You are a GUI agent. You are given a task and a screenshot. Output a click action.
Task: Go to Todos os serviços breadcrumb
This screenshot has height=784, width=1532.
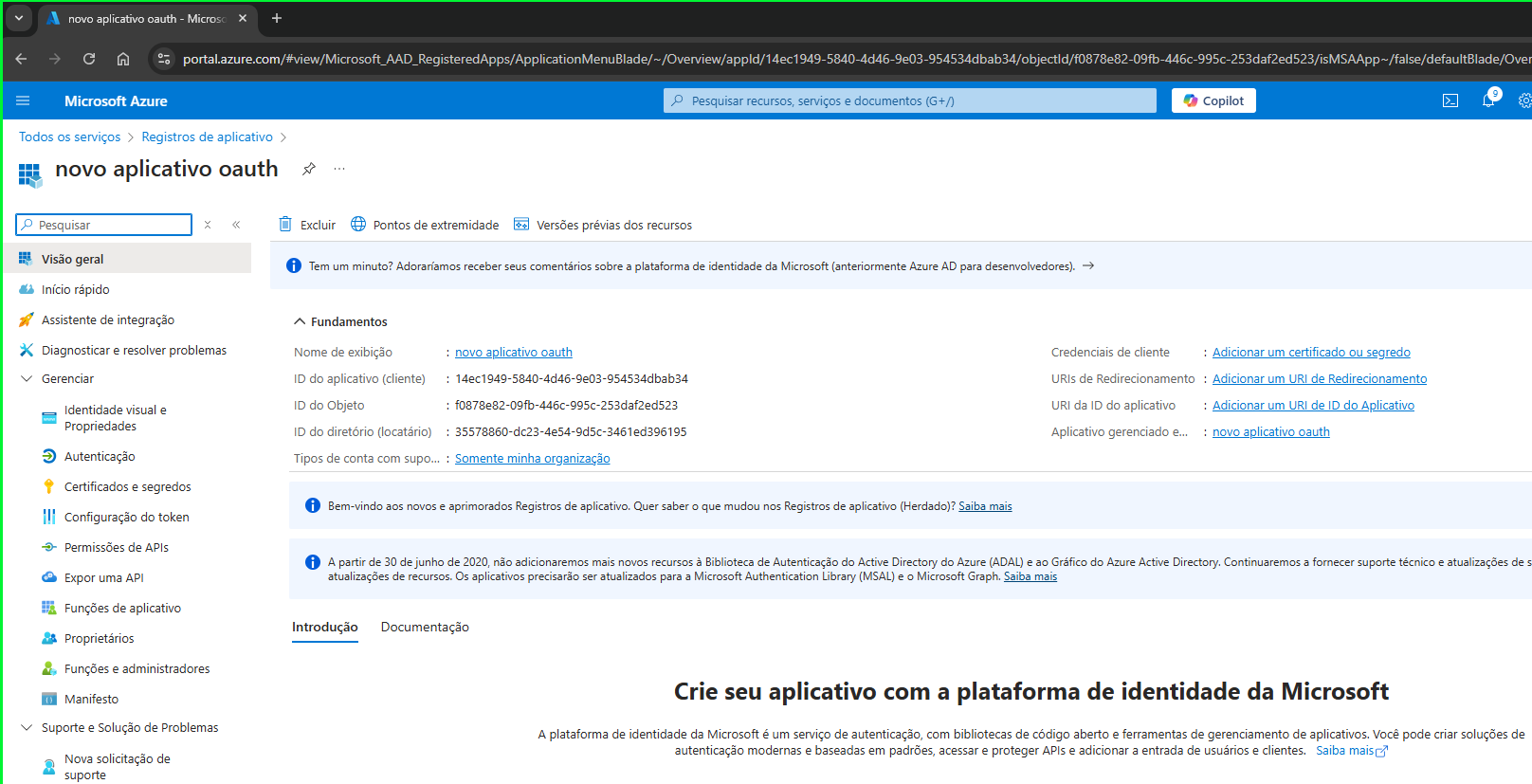(x=70, y=137)
